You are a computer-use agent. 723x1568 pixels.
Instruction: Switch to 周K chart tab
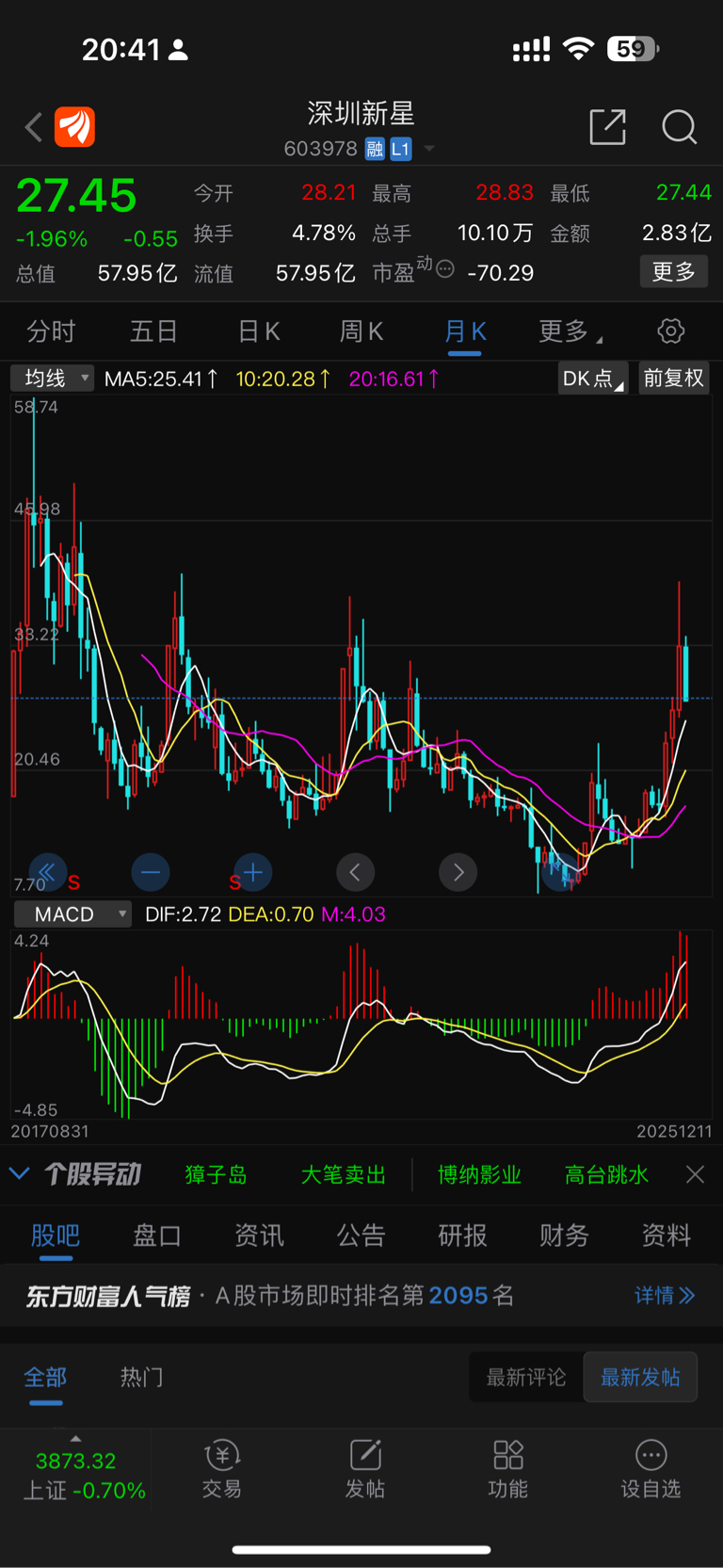(361, 331)
